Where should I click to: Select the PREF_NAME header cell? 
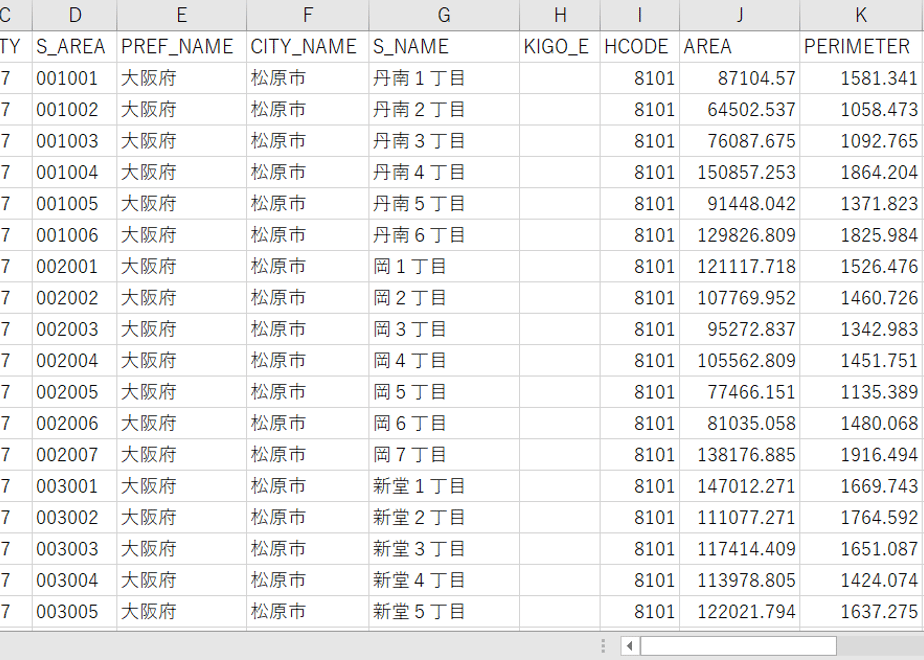click(182, 47)
